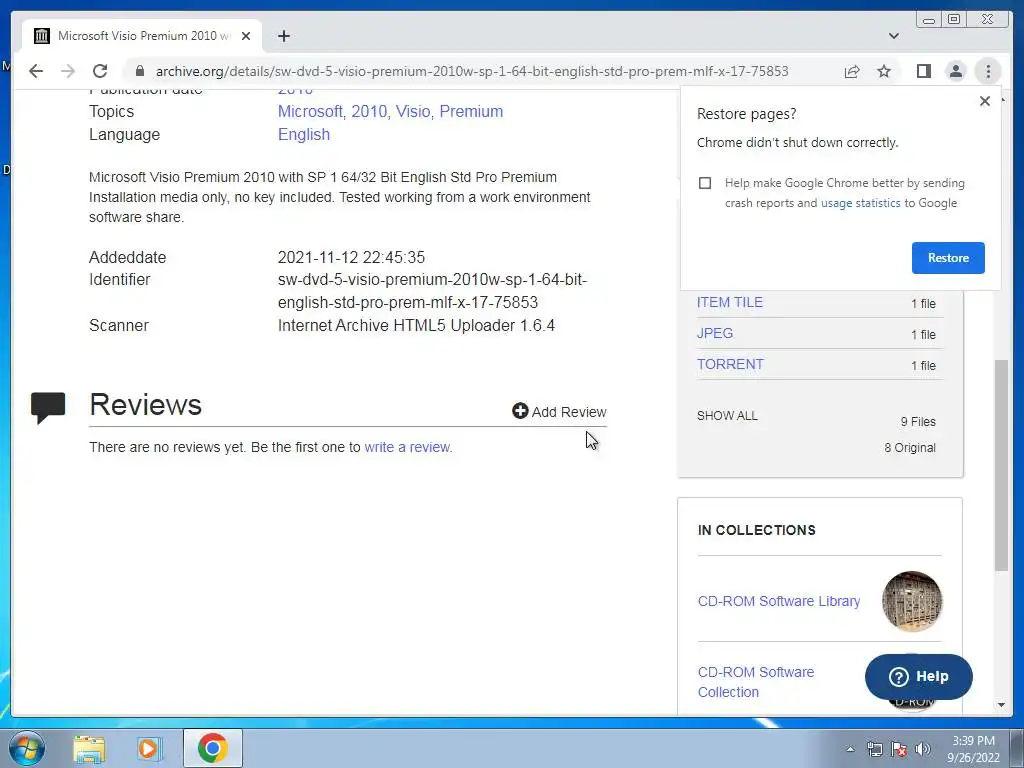Open CD-ROM Software Collection link
This screenshot has width=1024, height=768.
756,682
